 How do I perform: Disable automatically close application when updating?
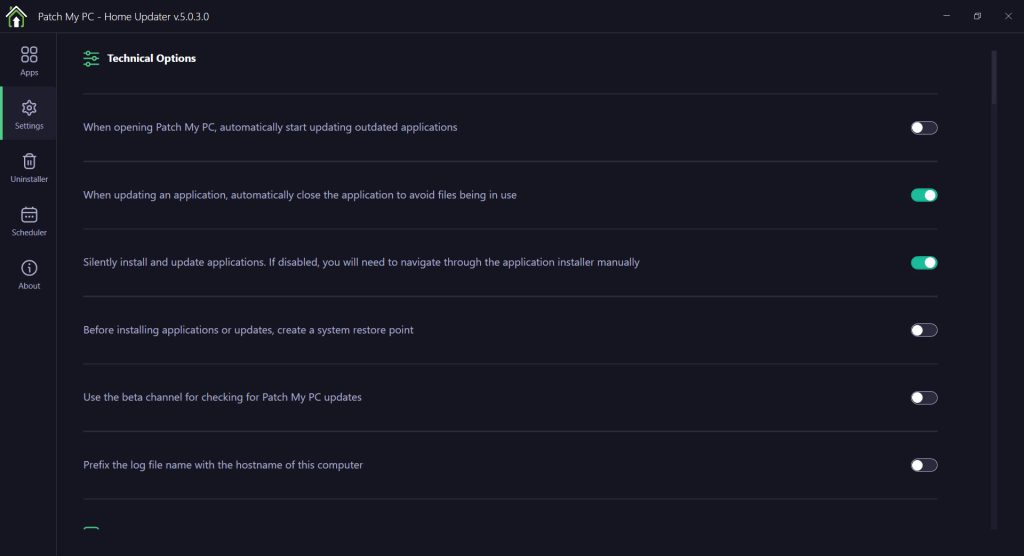tap(924, 195)
